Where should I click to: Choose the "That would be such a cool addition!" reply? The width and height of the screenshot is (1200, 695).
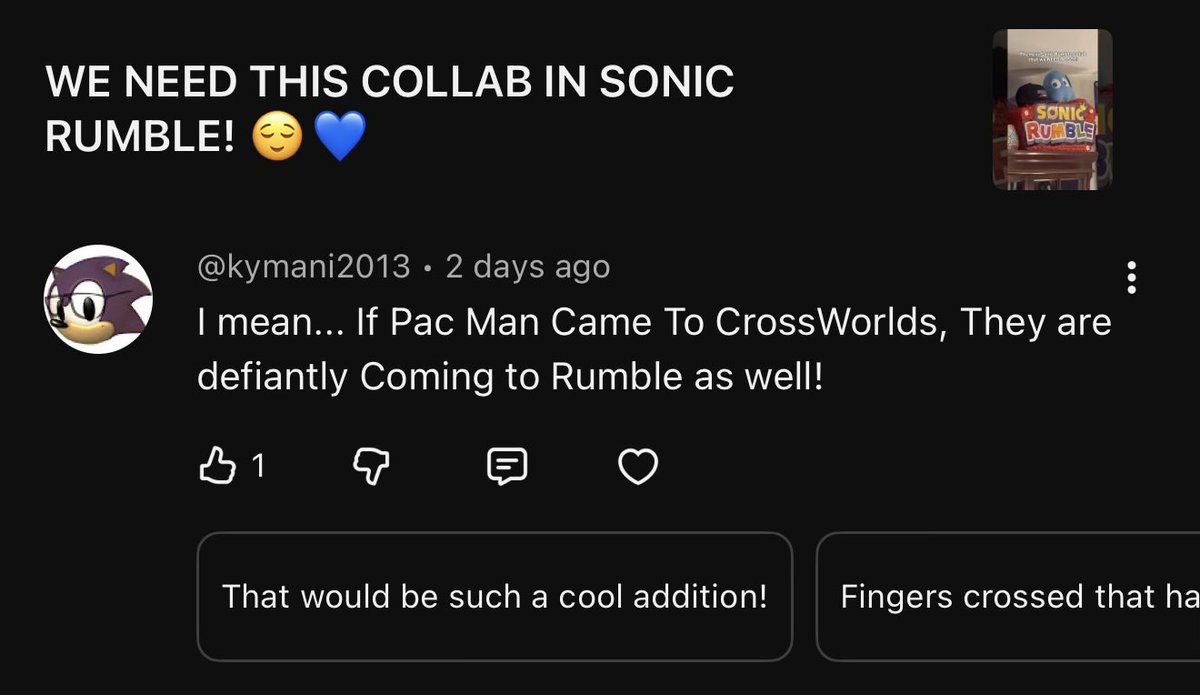495,597
